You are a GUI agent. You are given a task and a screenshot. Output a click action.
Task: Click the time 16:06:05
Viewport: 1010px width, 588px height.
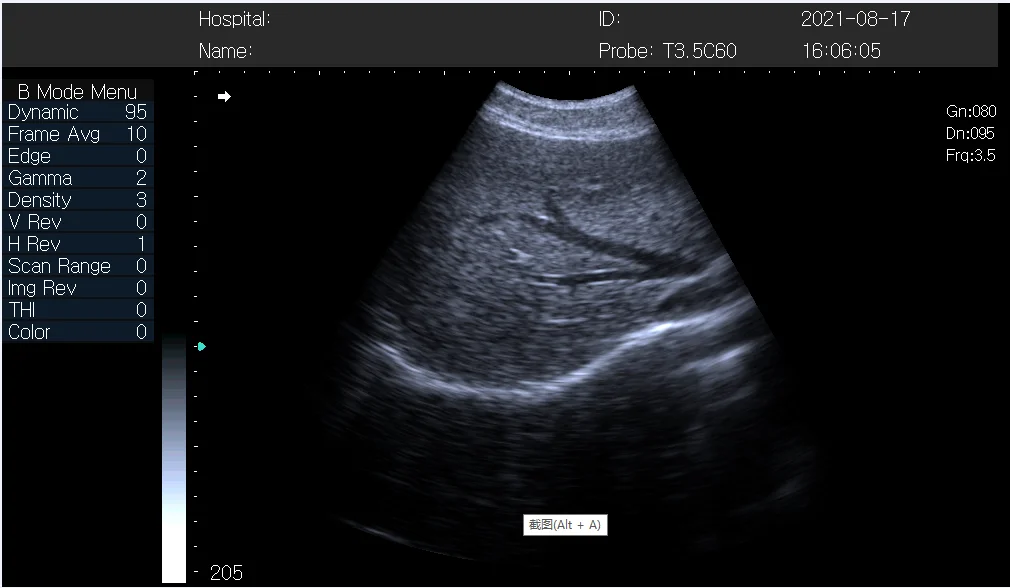pos(841,51)
